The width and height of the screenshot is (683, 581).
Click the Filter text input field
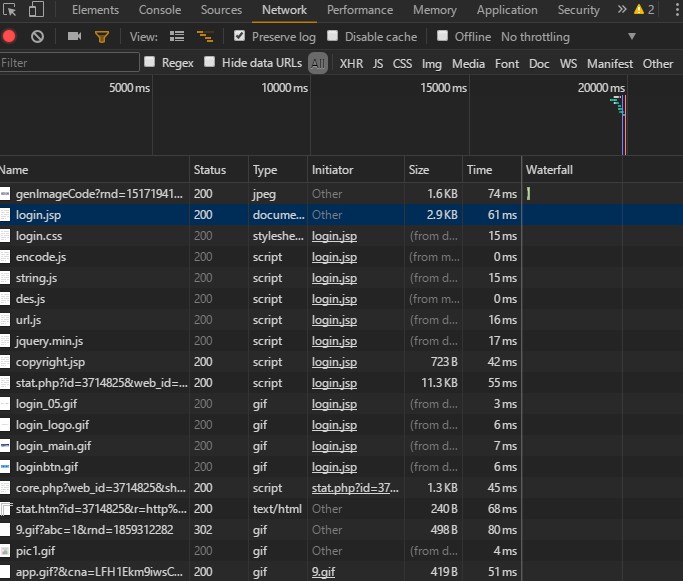point(69,63)
